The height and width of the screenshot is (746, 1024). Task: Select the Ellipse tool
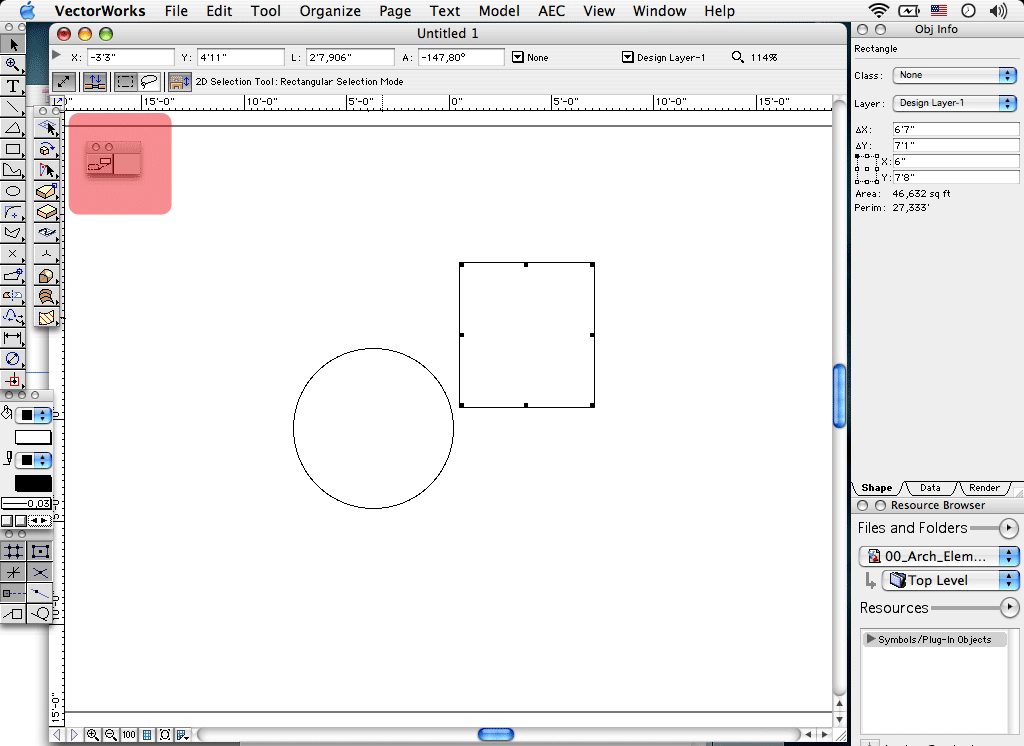click(13, 191)
